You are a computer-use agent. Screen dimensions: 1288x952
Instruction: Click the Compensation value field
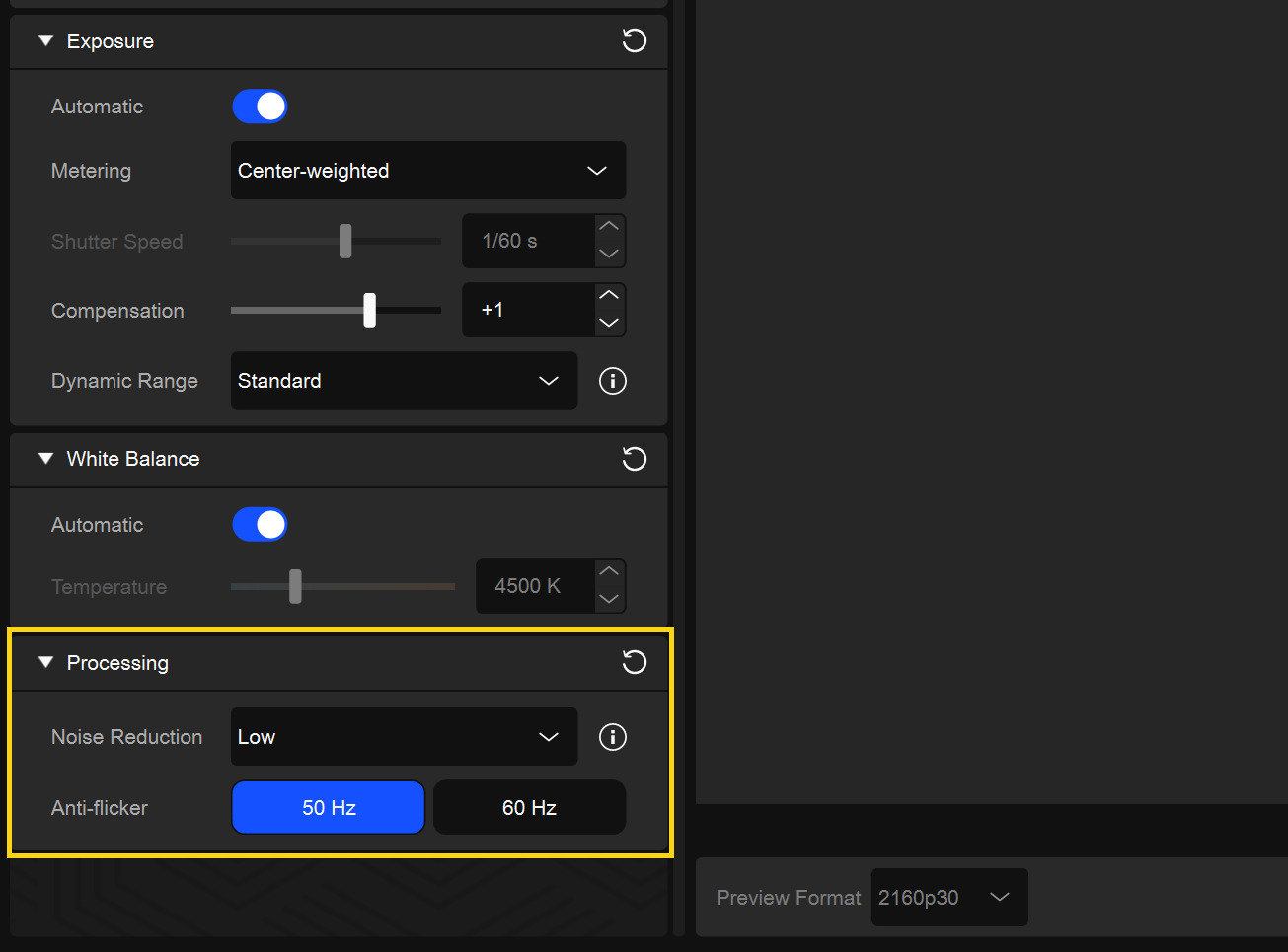pos(528,310)
